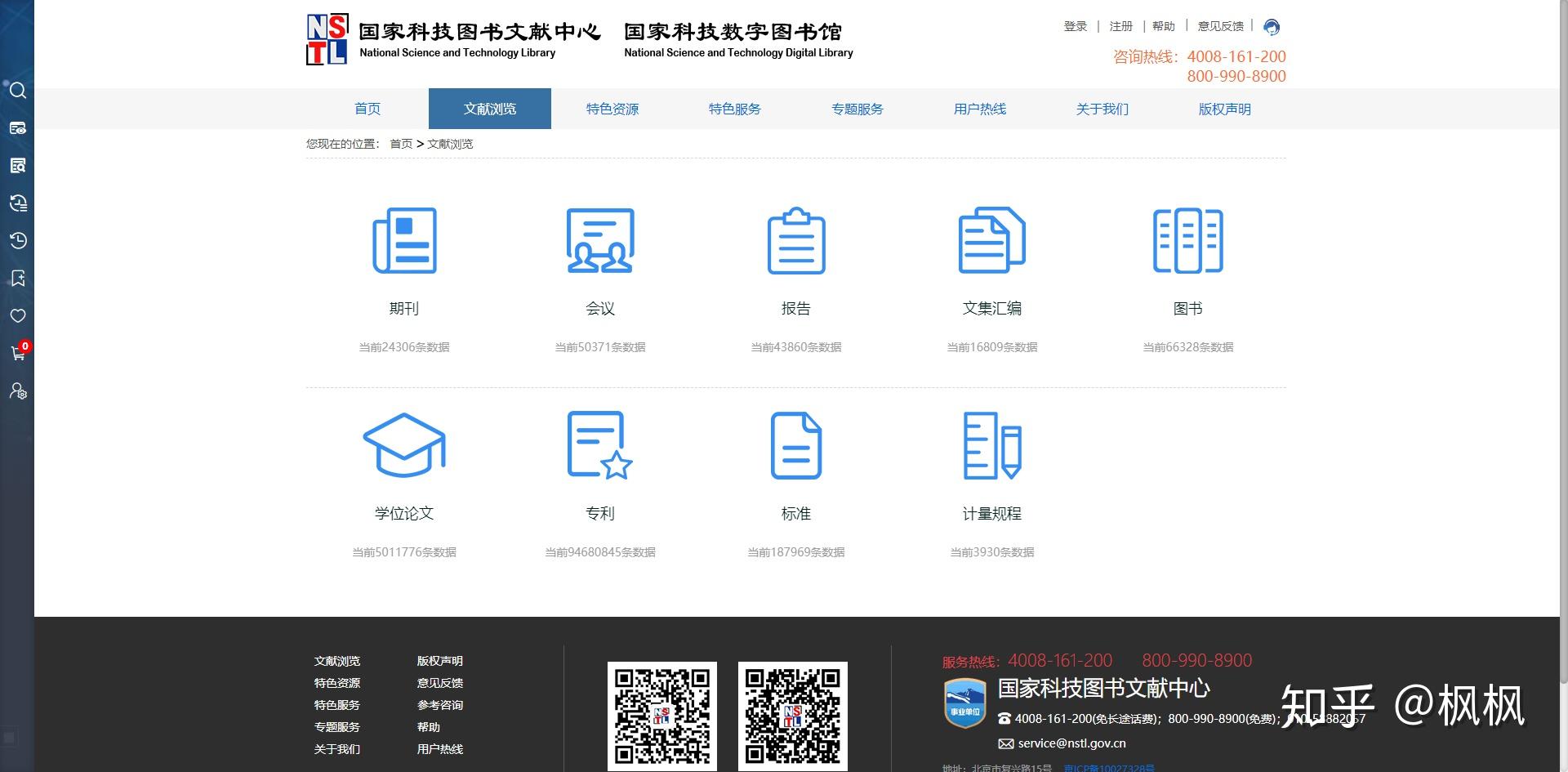Click the 期刊 label text

(x=404, y=308)
